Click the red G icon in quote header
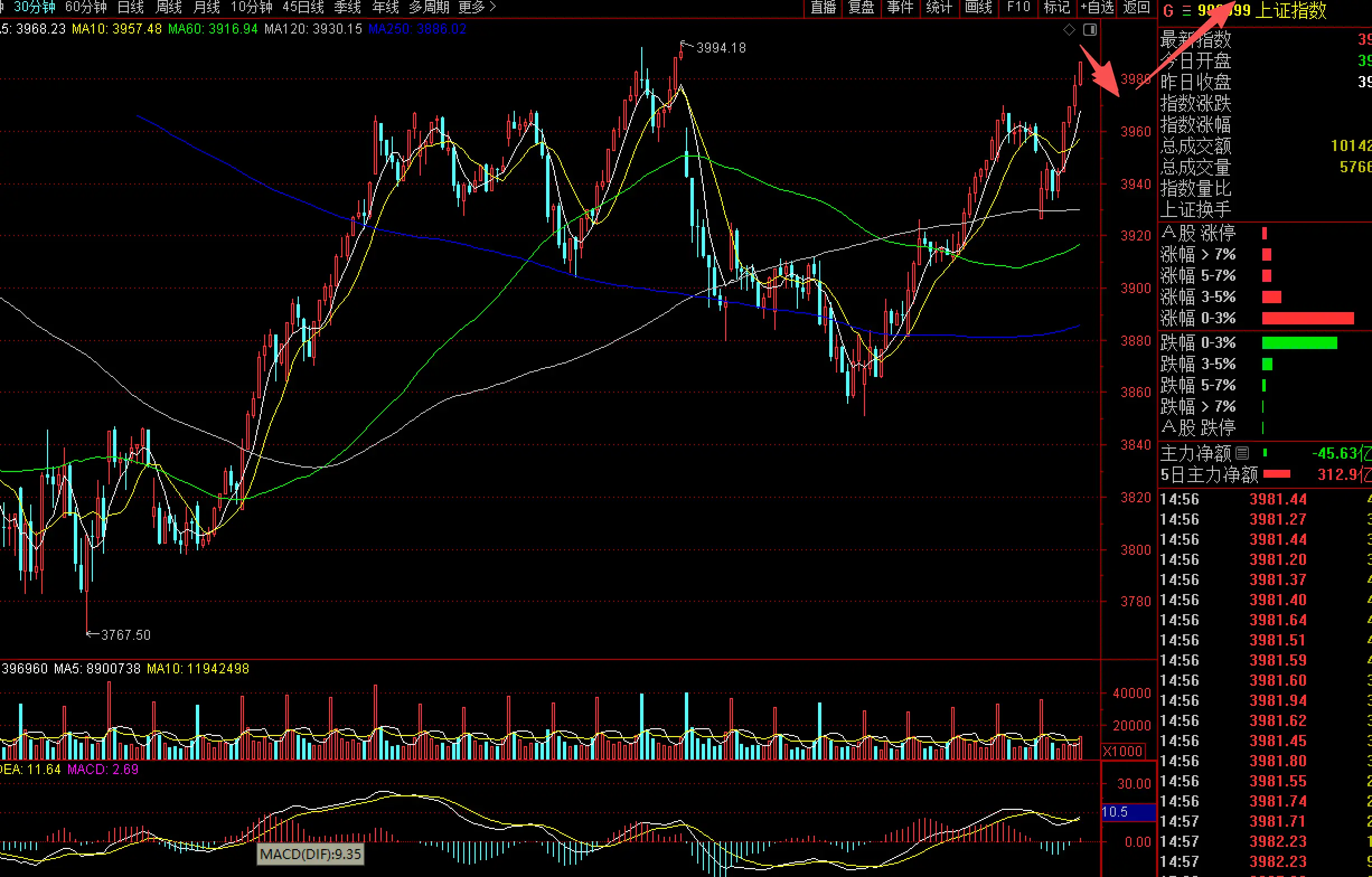This screenshot has height=877, width=1372. coord(1168,11)
